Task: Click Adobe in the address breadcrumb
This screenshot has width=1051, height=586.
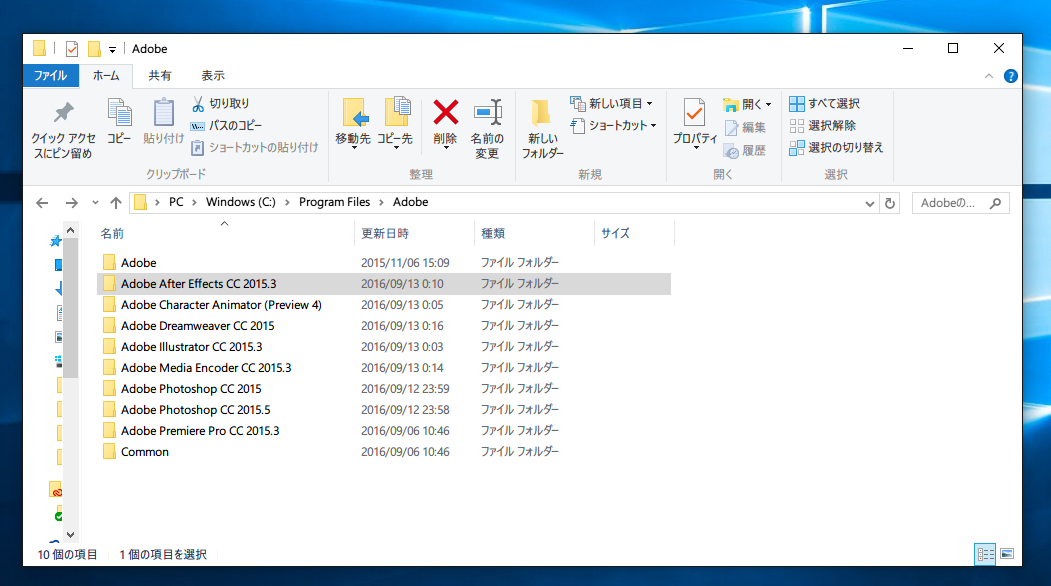Action: (410, 202)
